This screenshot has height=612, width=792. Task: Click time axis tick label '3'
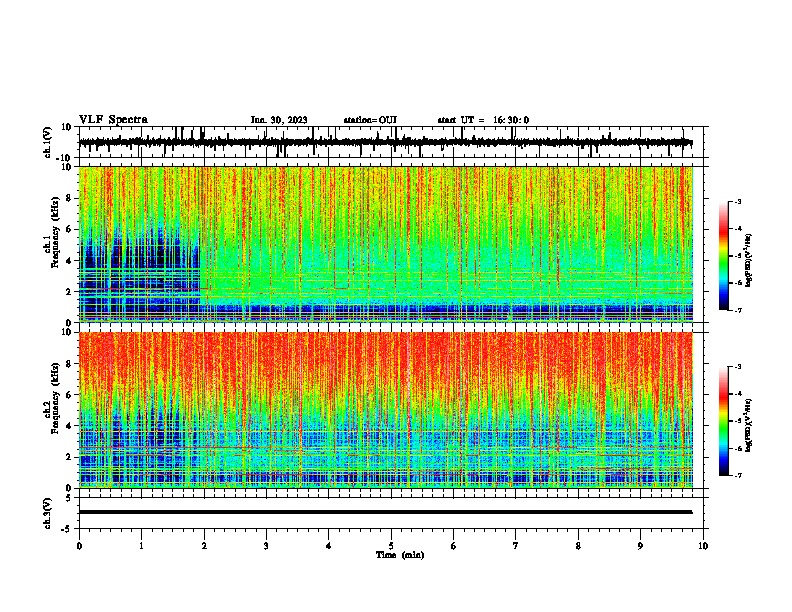(266, 546)
